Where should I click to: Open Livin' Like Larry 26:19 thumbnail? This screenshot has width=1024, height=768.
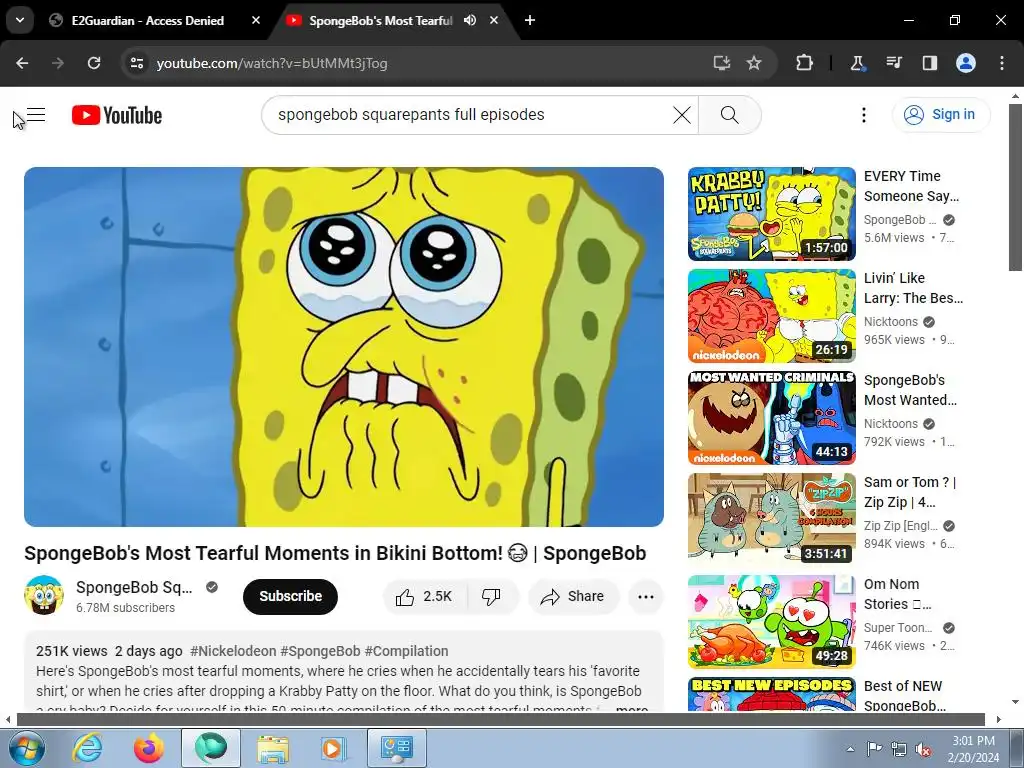click(x=771, y=316)
